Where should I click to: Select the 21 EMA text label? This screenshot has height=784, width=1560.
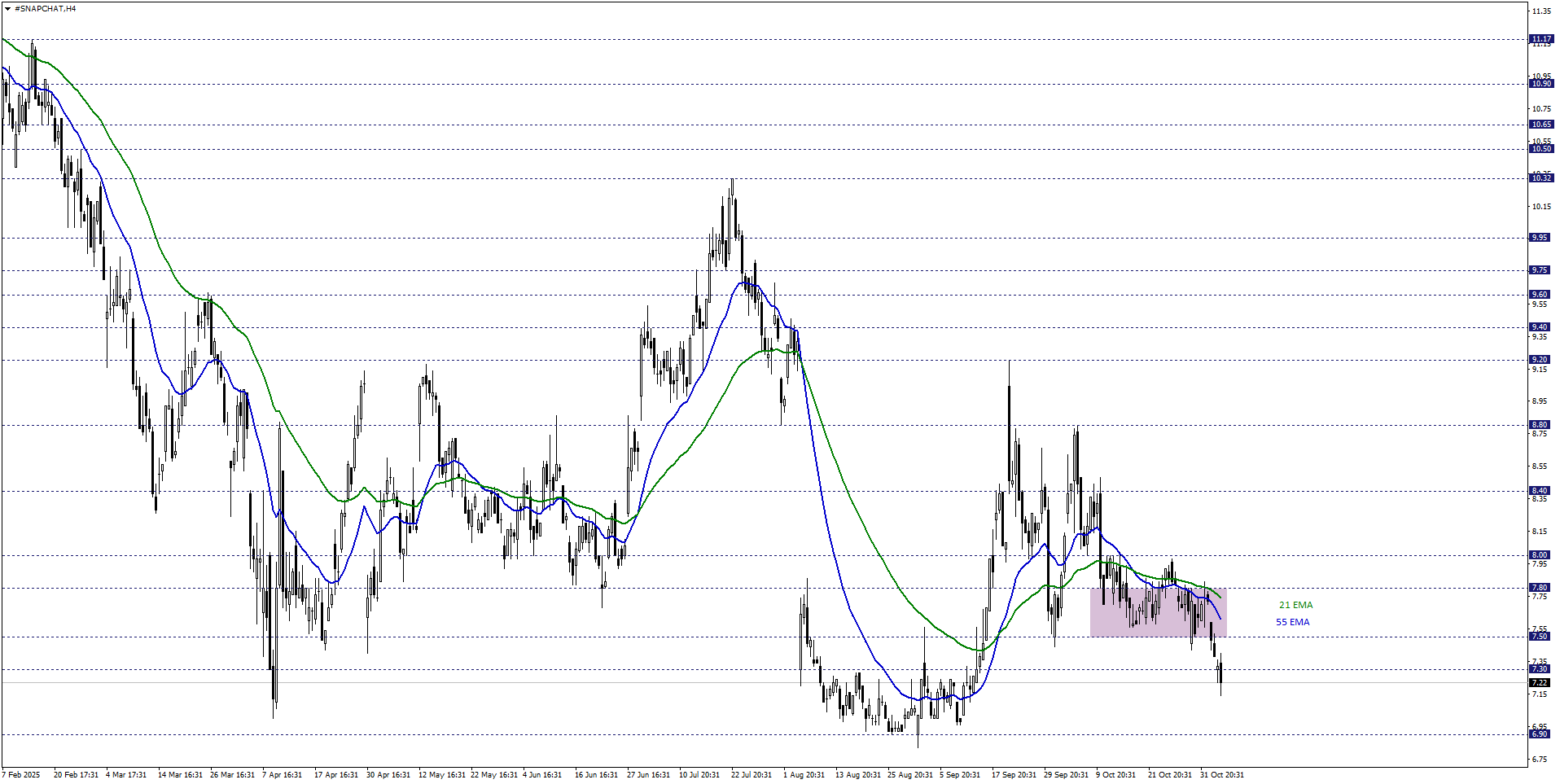1295,605
